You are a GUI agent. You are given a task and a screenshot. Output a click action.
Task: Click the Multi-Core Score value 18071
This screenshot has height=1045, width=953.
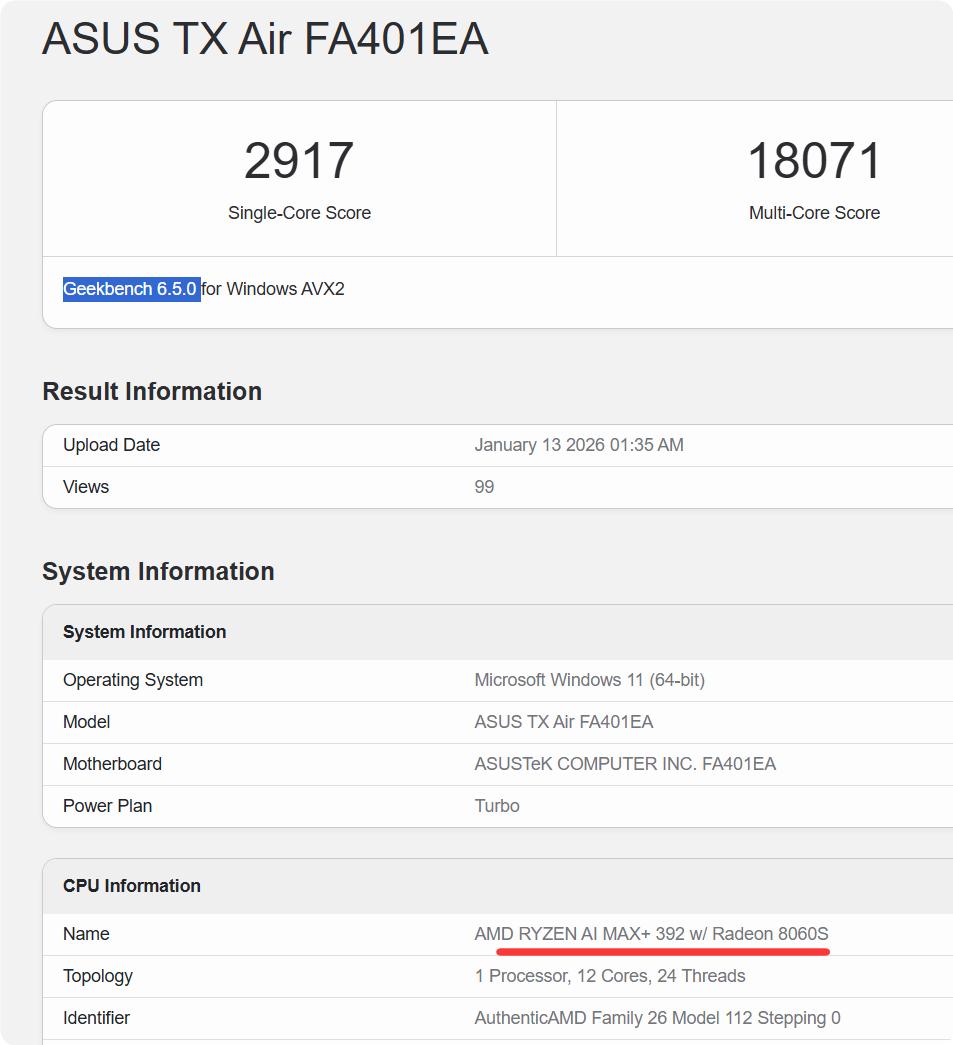pos(813,160)
